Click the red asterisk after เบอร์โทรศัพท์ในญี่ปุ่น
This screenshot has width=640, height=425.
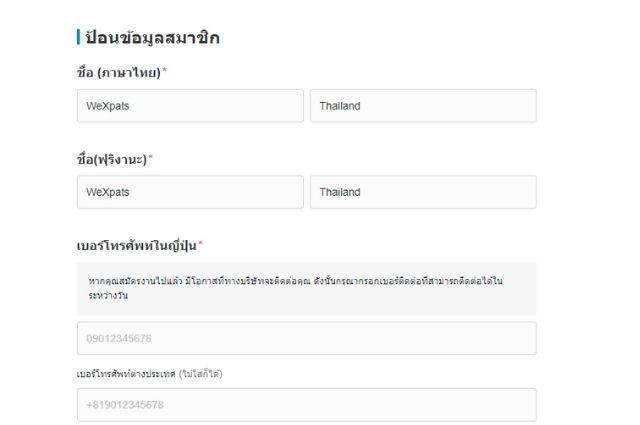coord(200,244)
